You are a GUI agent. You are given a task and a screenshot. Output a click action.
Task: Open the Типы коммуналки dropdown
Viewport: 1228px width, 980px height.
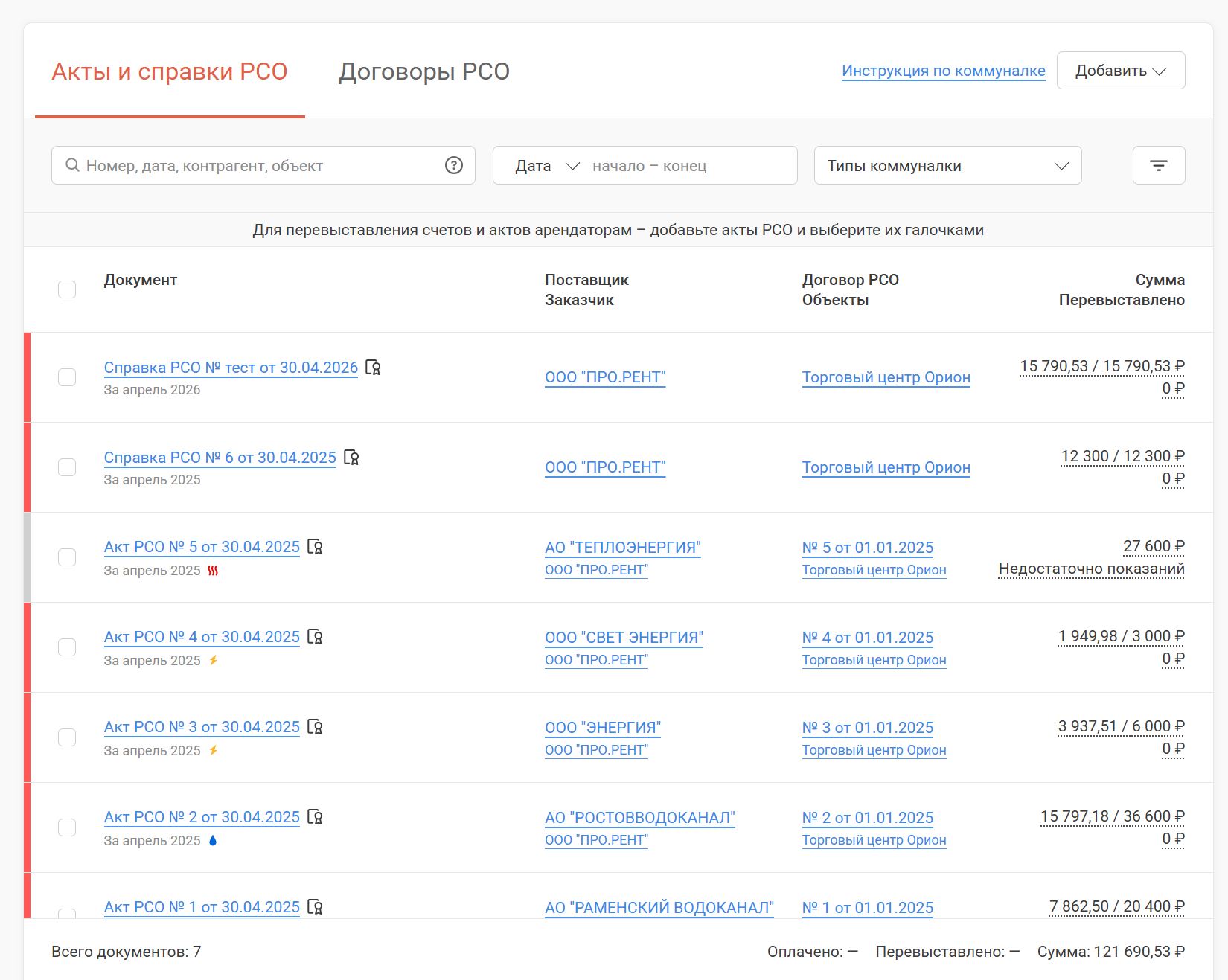point(947,165)
